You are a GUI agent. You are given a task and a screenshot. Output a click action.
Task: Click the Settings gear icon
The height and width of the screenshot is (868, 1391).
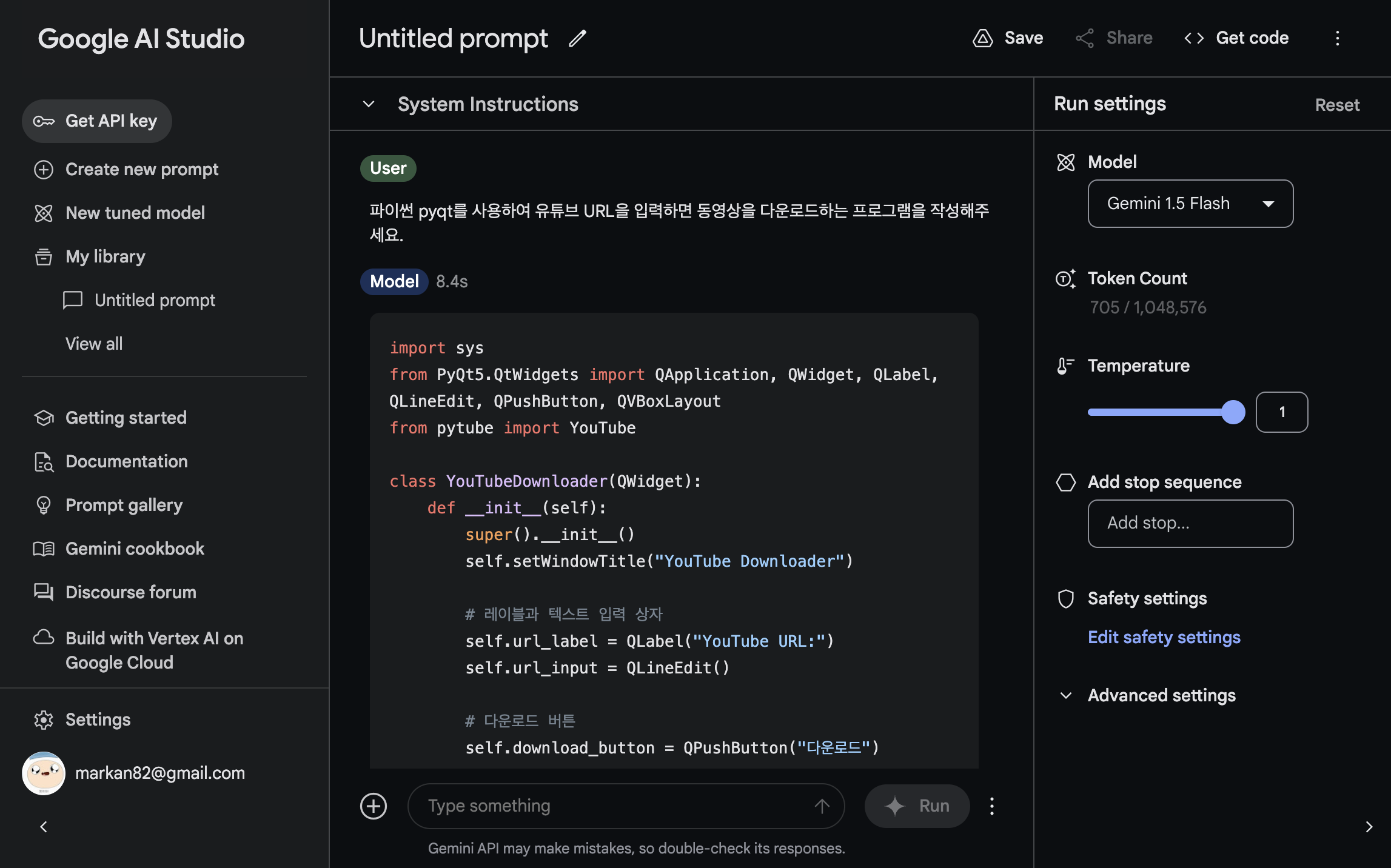(44, 719)
